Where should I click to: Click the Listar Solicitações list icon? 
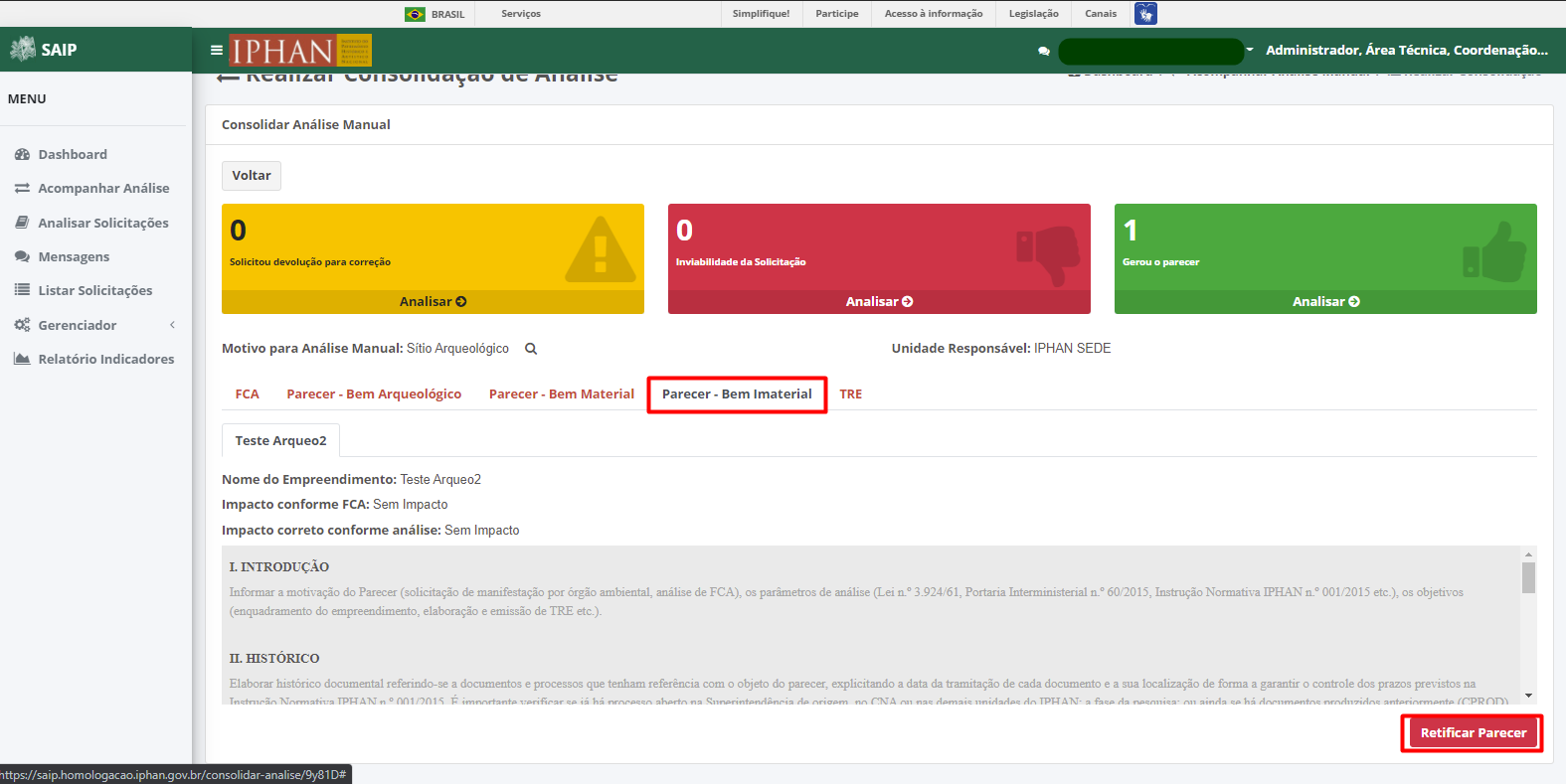click(x=22, y=290)
